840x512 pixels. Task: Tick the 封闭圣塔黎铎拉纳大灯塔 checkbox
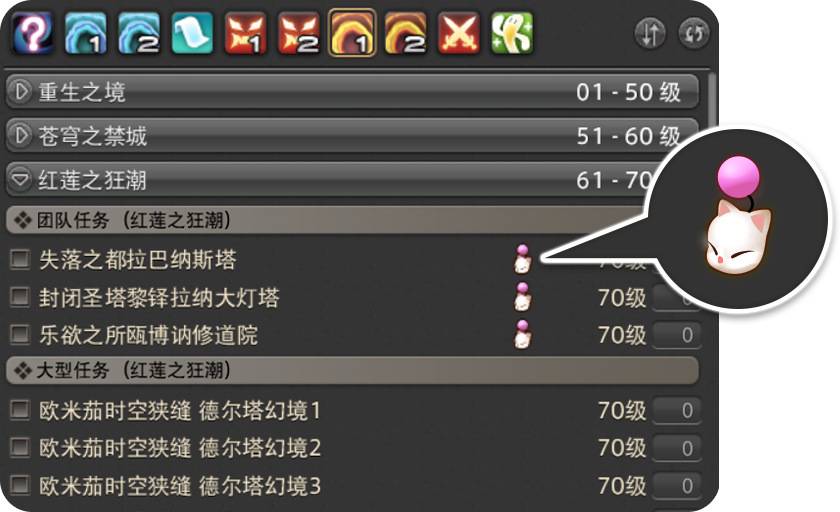(x=20, y=298)
